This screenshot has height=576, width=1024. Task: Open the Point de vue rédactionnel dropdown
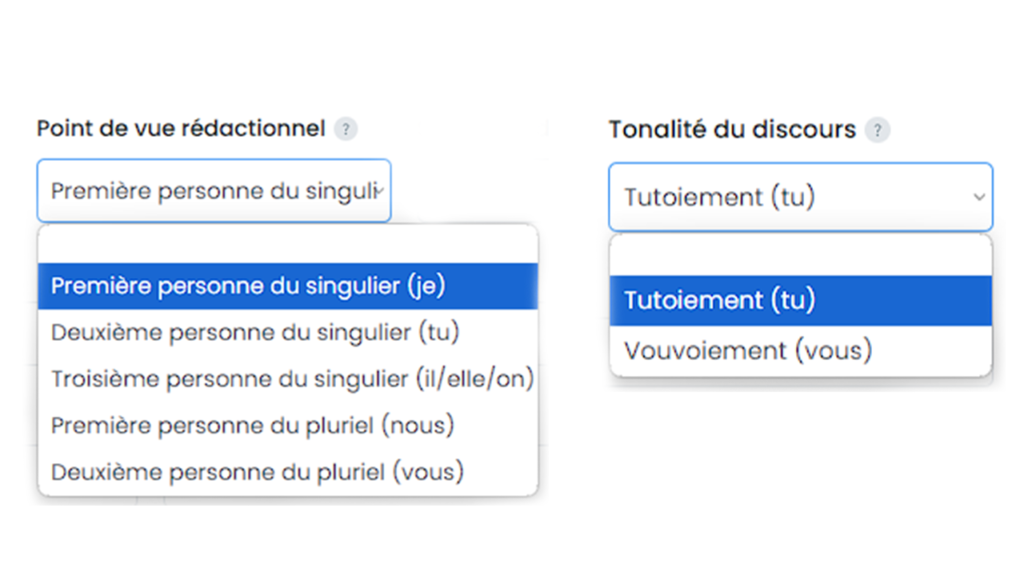pos(214,191)
